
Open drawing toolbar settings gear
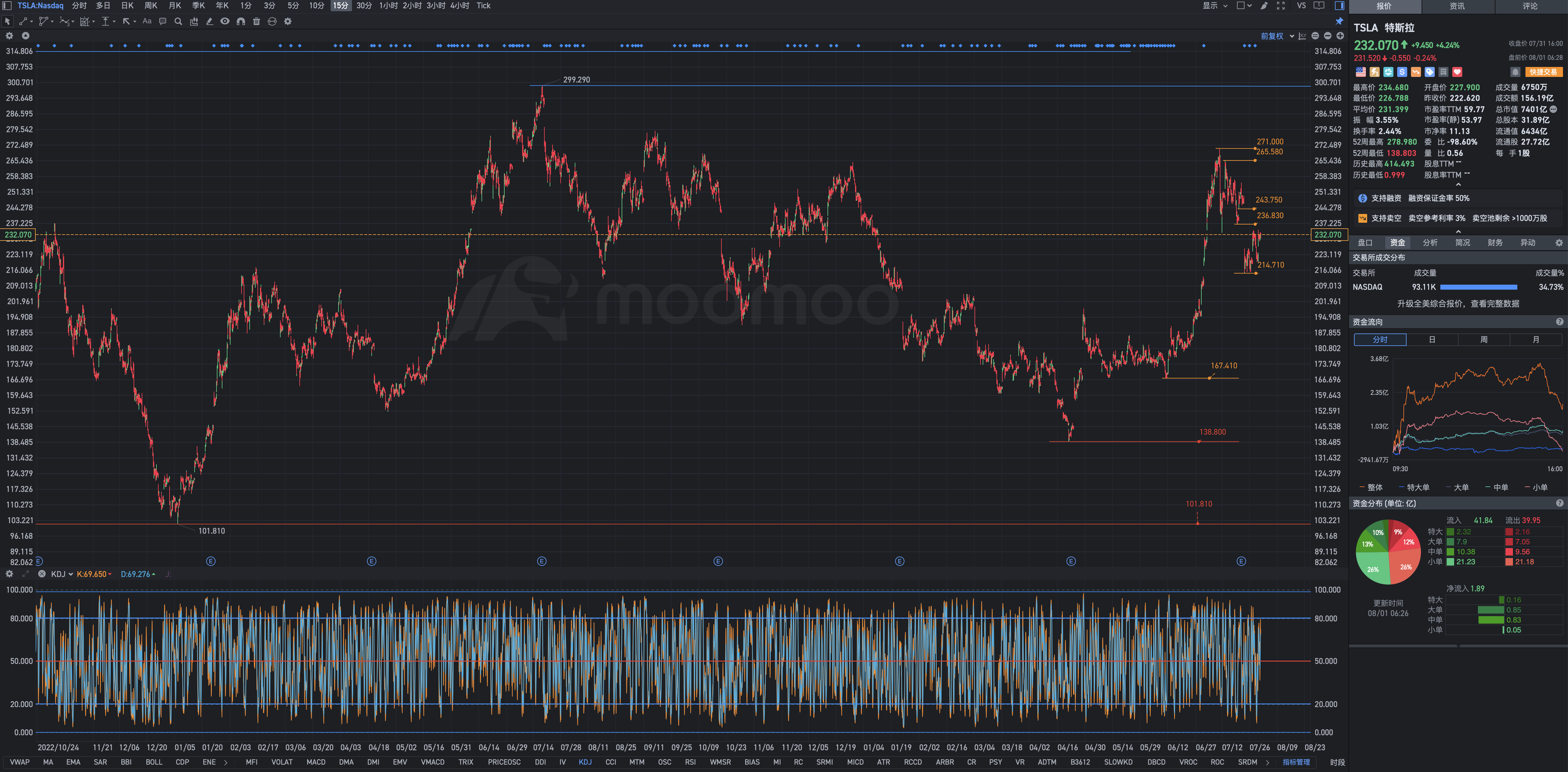288,21
